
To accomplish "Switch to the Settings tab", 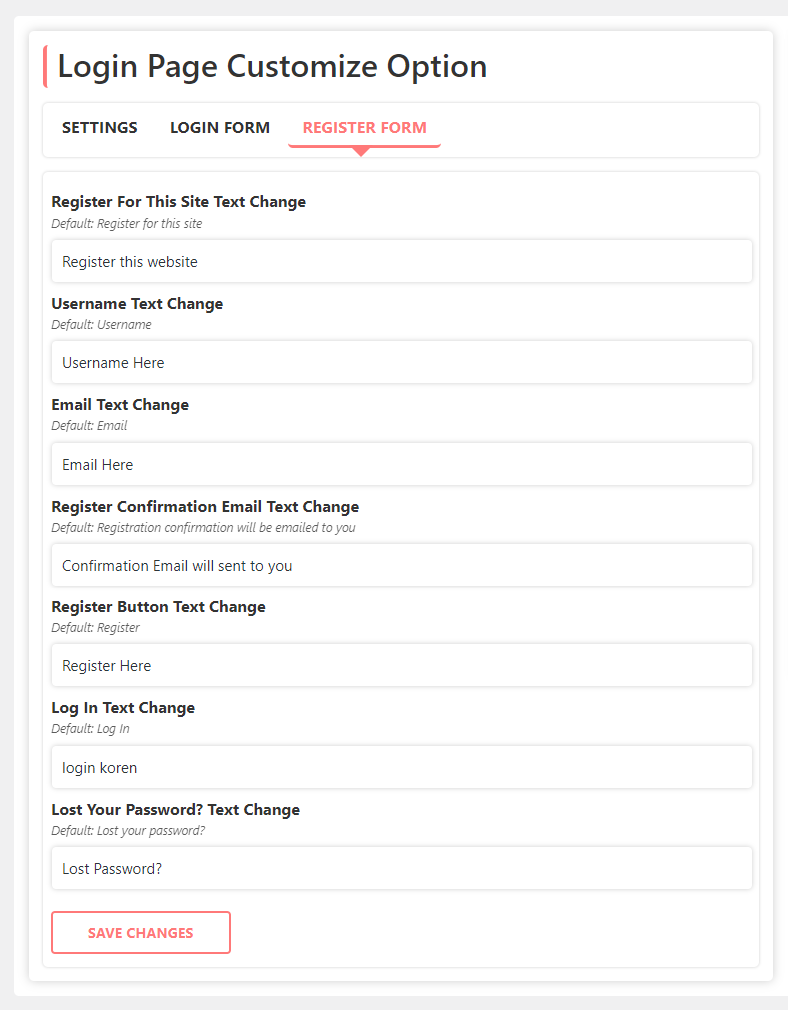I will 100,128.
